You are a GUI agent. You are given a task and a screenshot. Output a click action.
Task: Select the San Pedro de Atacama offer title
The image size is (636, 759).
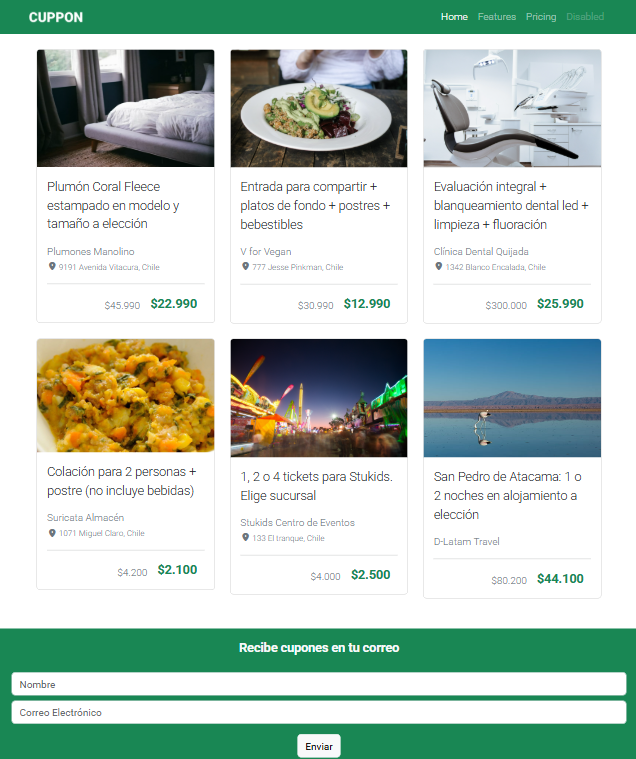507,495
